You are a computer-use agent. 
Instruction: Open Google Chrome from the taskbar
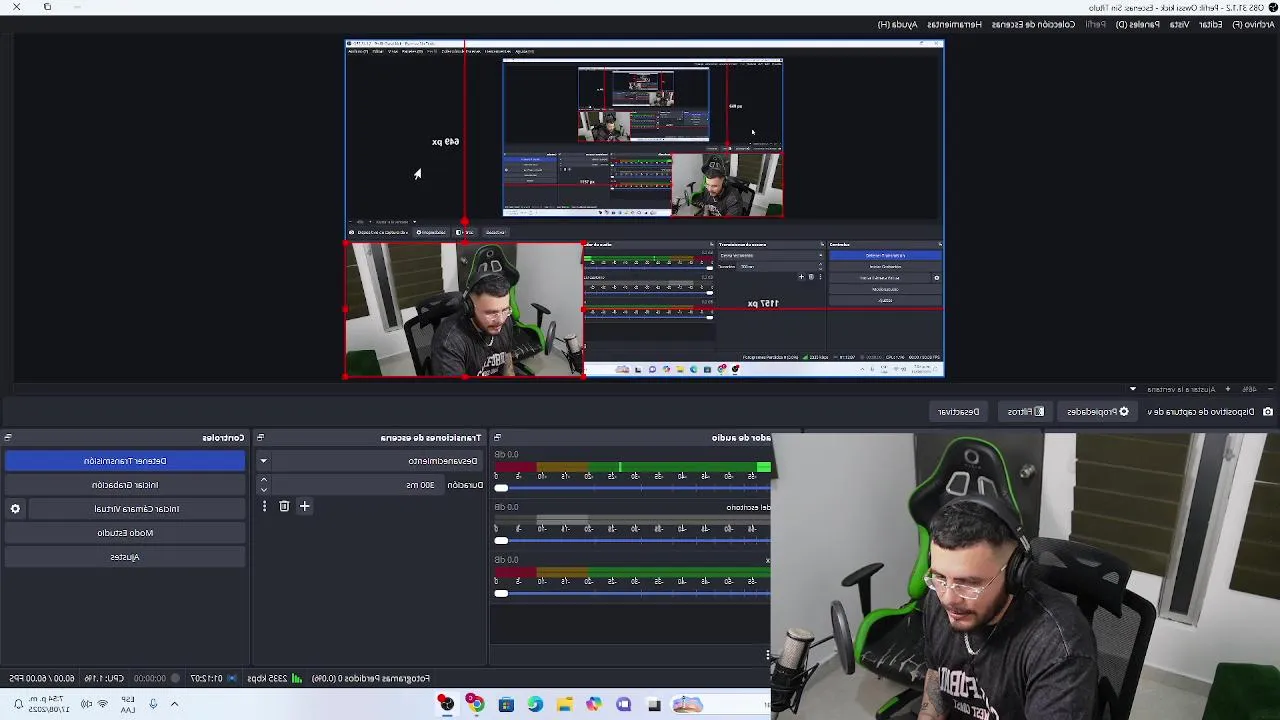[476, 704]
